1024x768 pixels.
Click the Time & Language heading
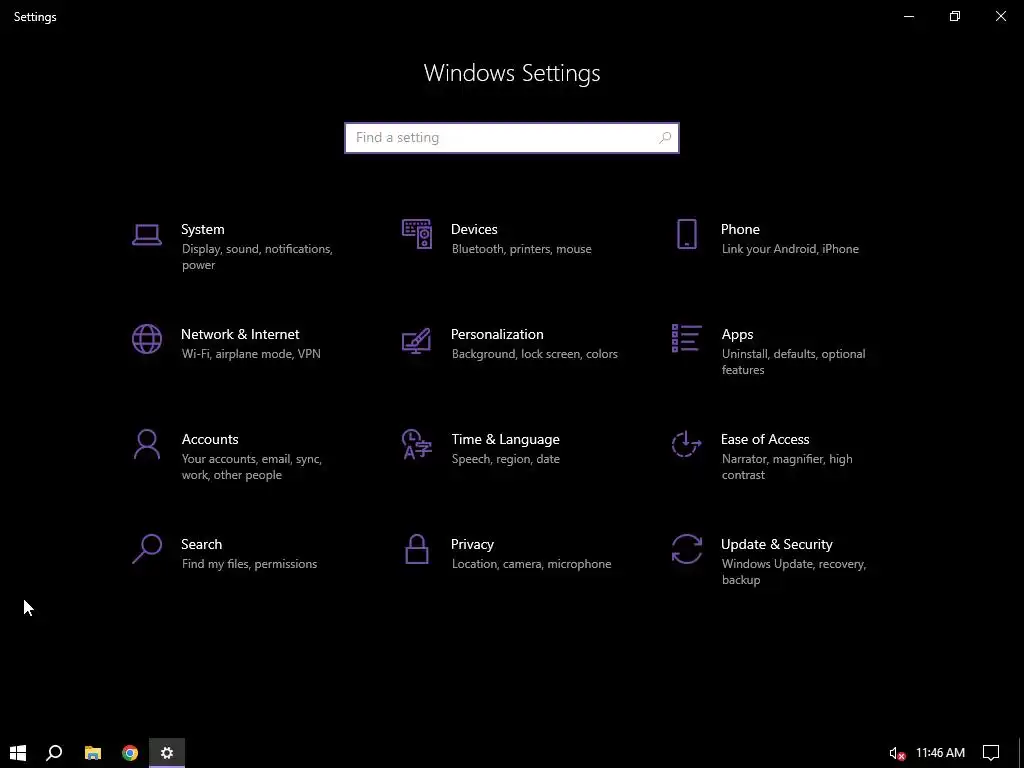505,440
